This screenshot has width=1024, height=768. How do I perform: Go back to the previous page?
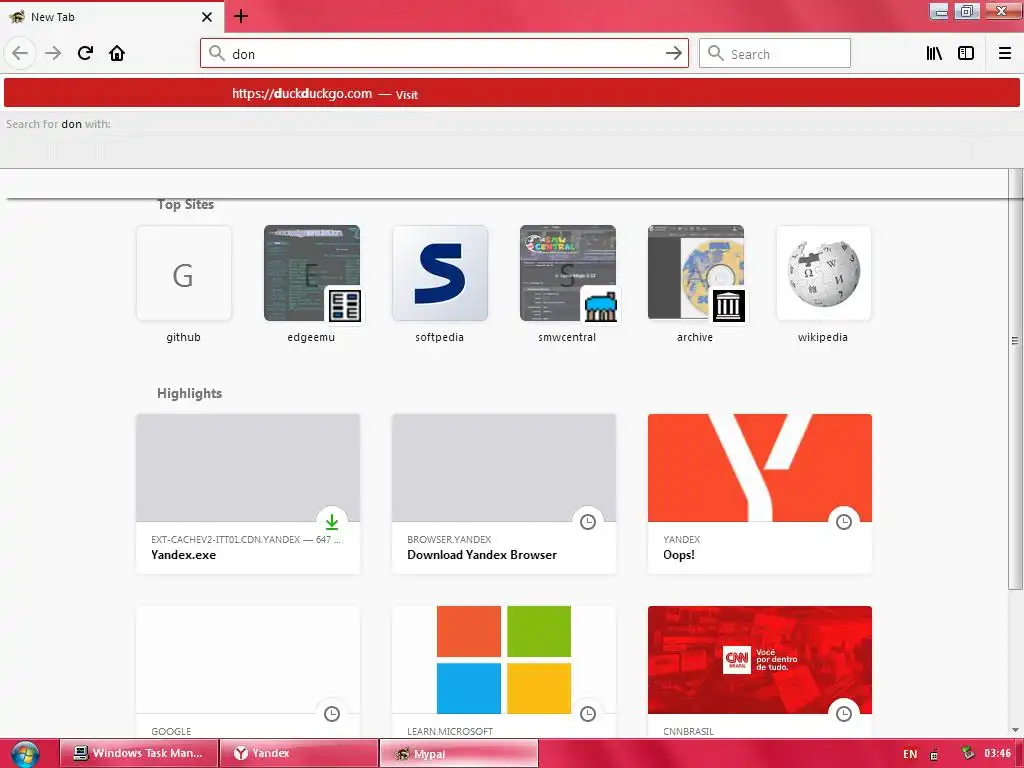coord(20,53)
